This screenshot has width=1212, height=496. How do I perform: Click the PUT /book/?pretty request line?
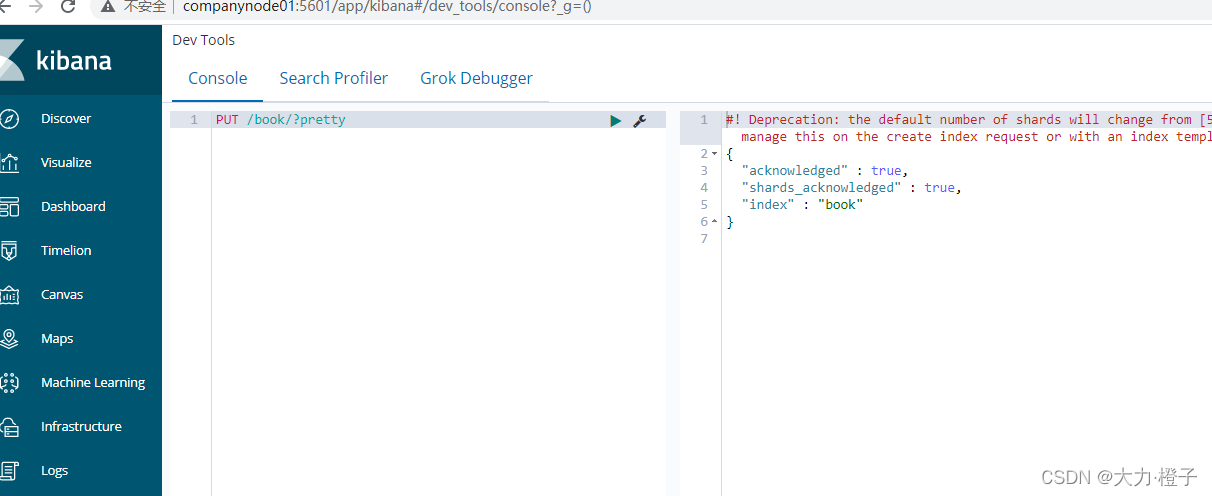tap(281, 120)
